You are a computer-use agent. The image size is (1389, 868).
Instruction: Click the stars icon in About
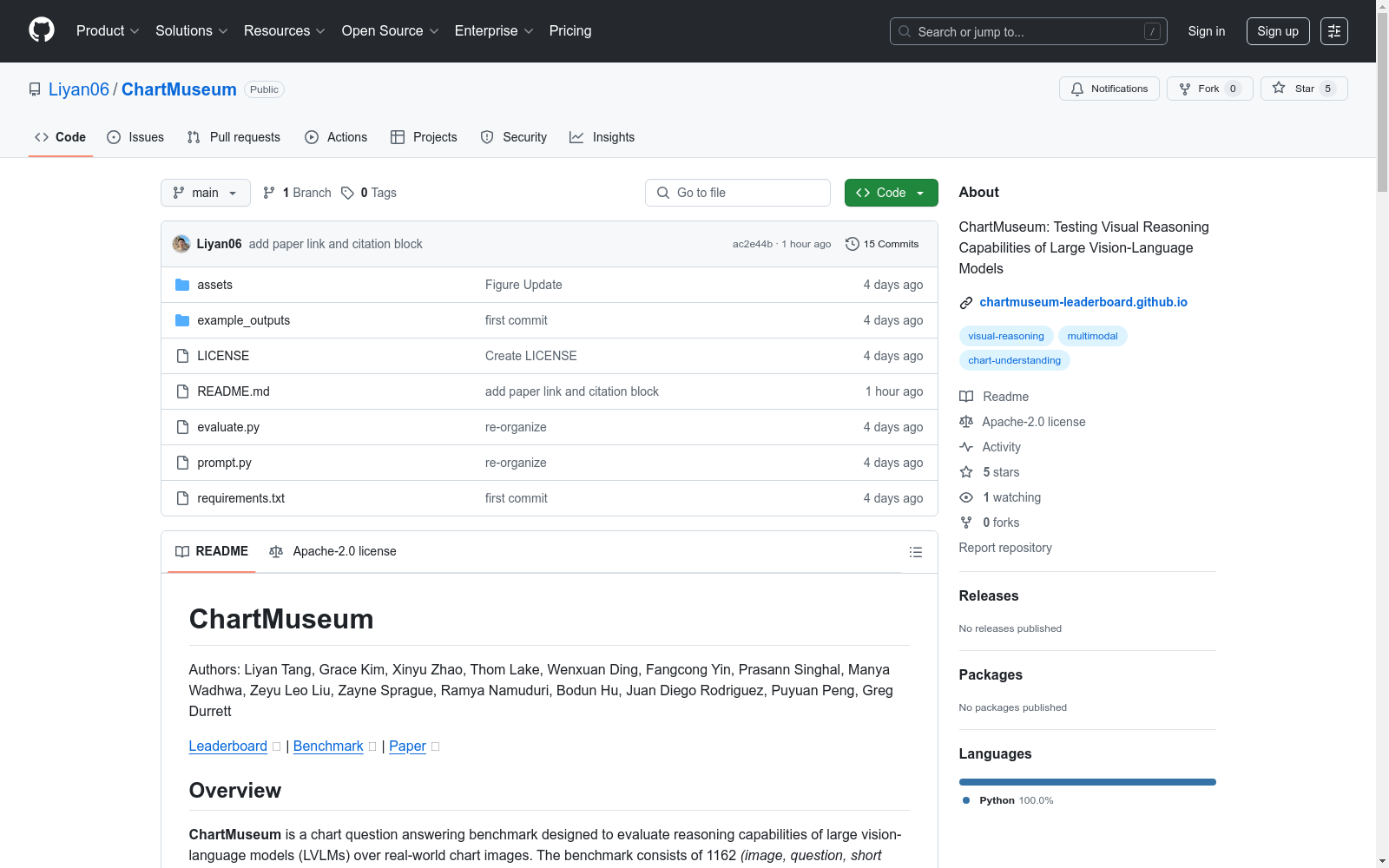[966, 472]
